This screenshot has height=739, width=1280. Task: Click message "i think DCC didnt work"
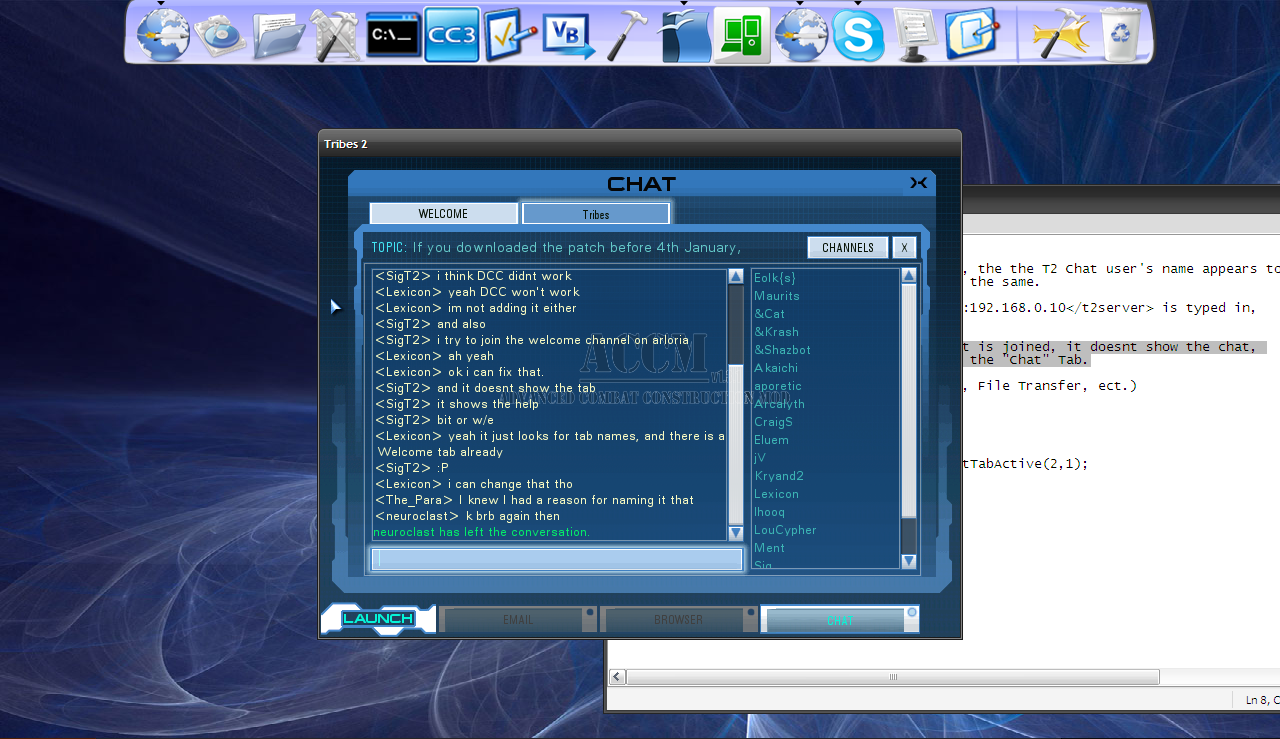[504, 276]
